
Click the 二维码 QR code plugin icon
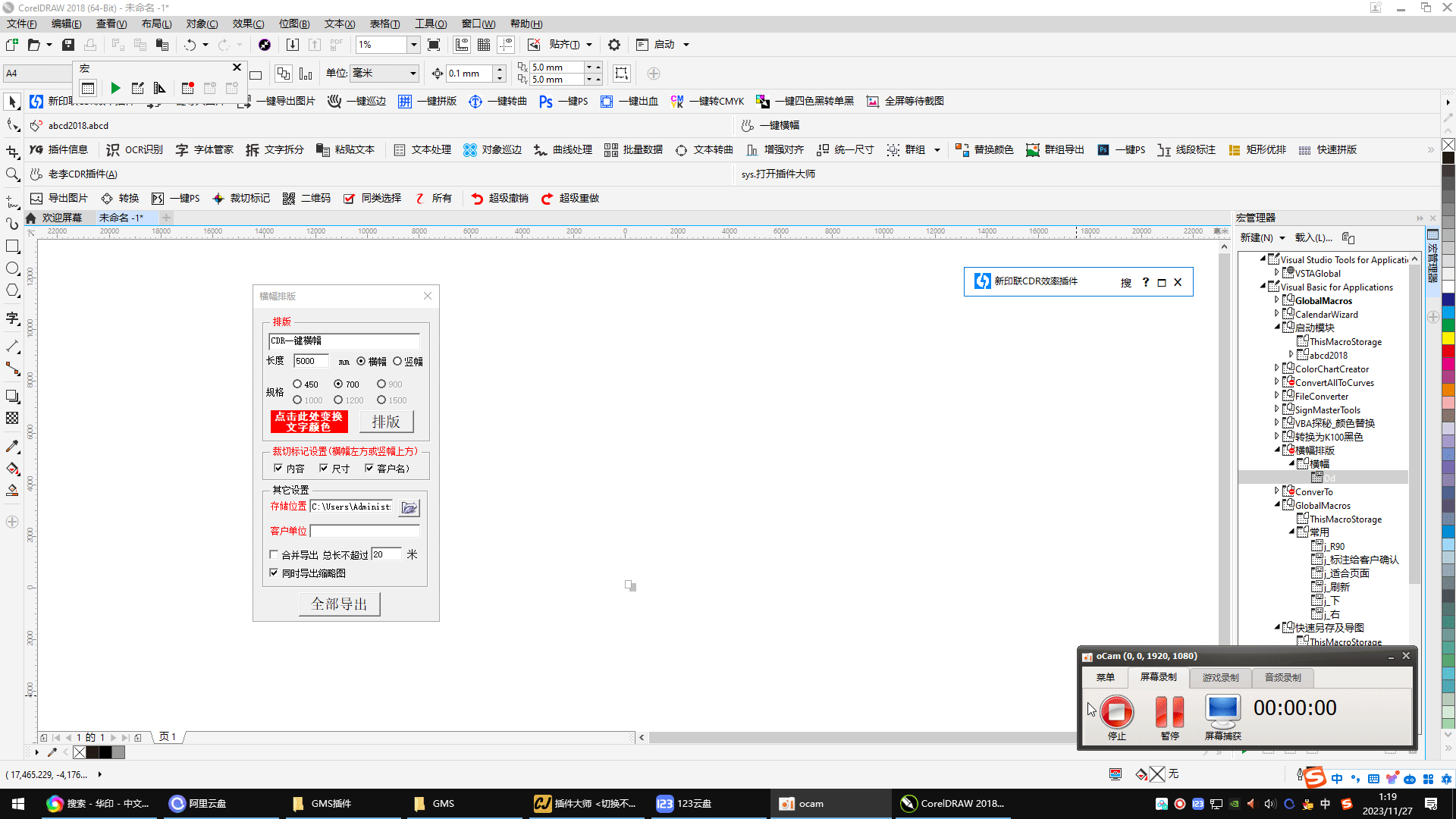[x=289, y=199]
